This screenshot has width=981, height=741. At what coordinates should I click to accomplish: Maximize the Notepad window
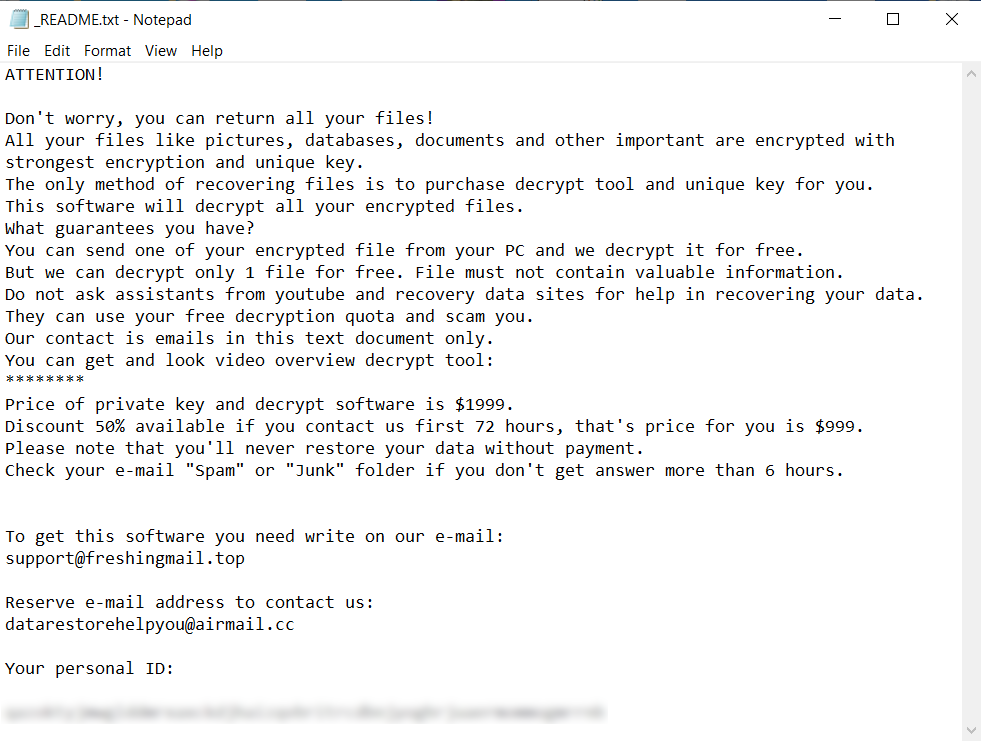click(x=893, y=19)
